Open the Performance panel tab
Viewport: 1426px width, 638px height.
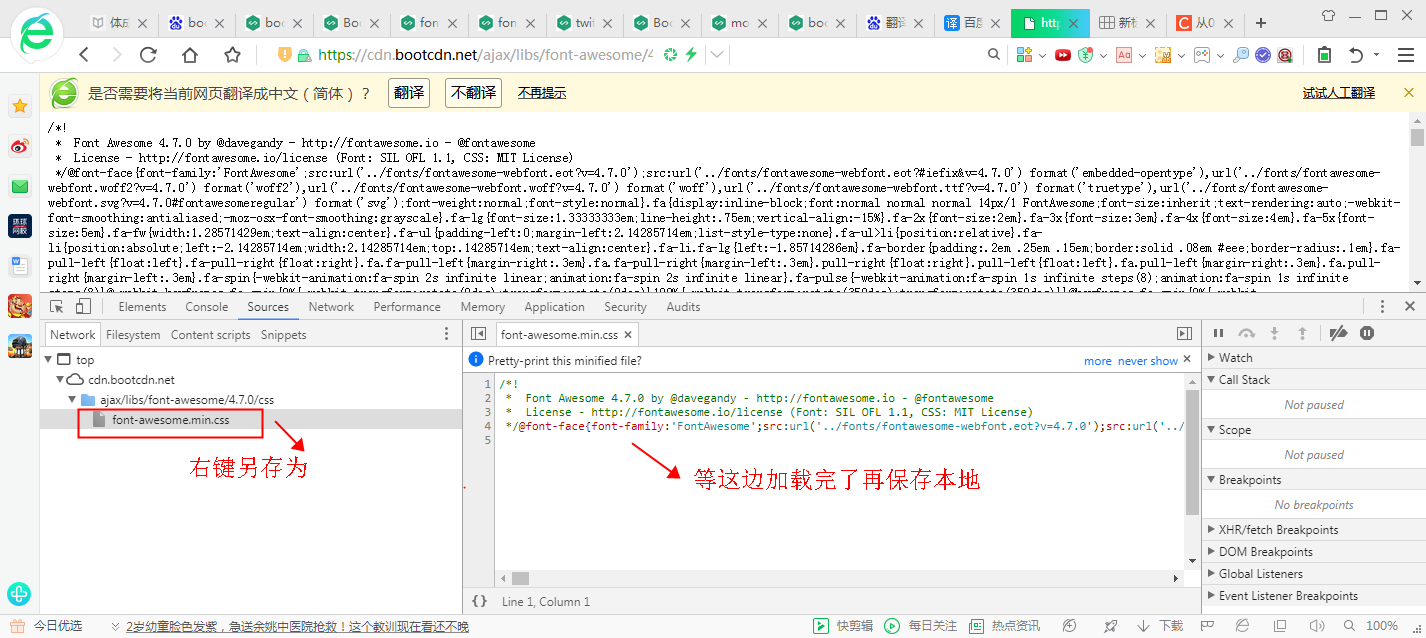click(407, 307)
